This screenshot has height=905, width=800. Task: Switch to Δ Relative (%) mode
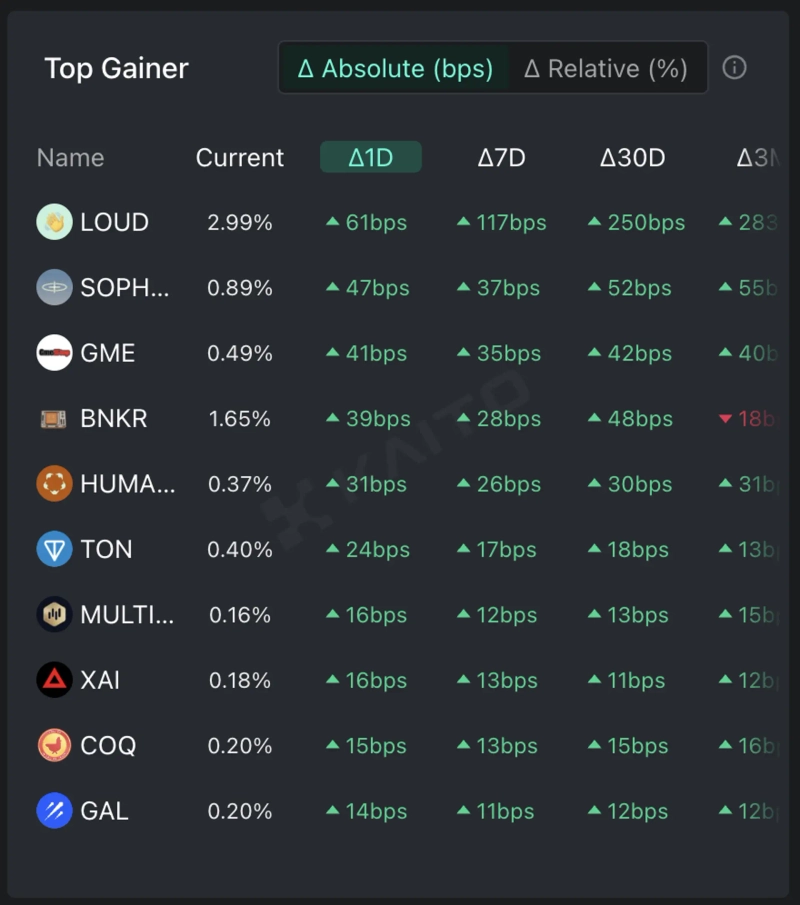606,69
